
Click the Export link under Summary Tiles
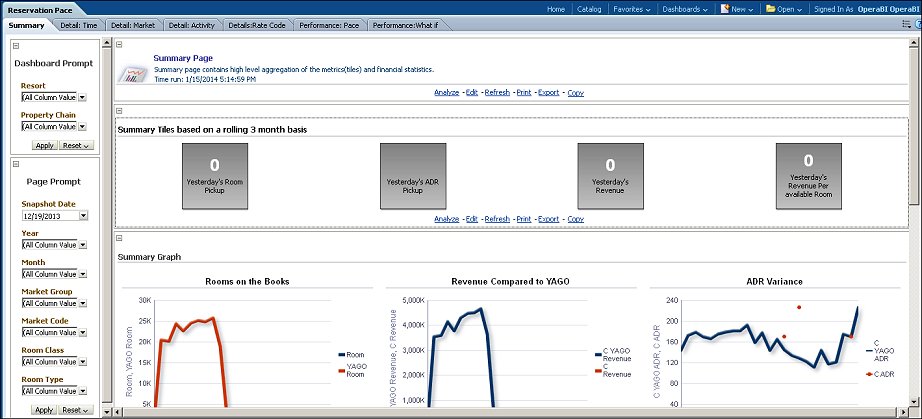click(548, 218)
